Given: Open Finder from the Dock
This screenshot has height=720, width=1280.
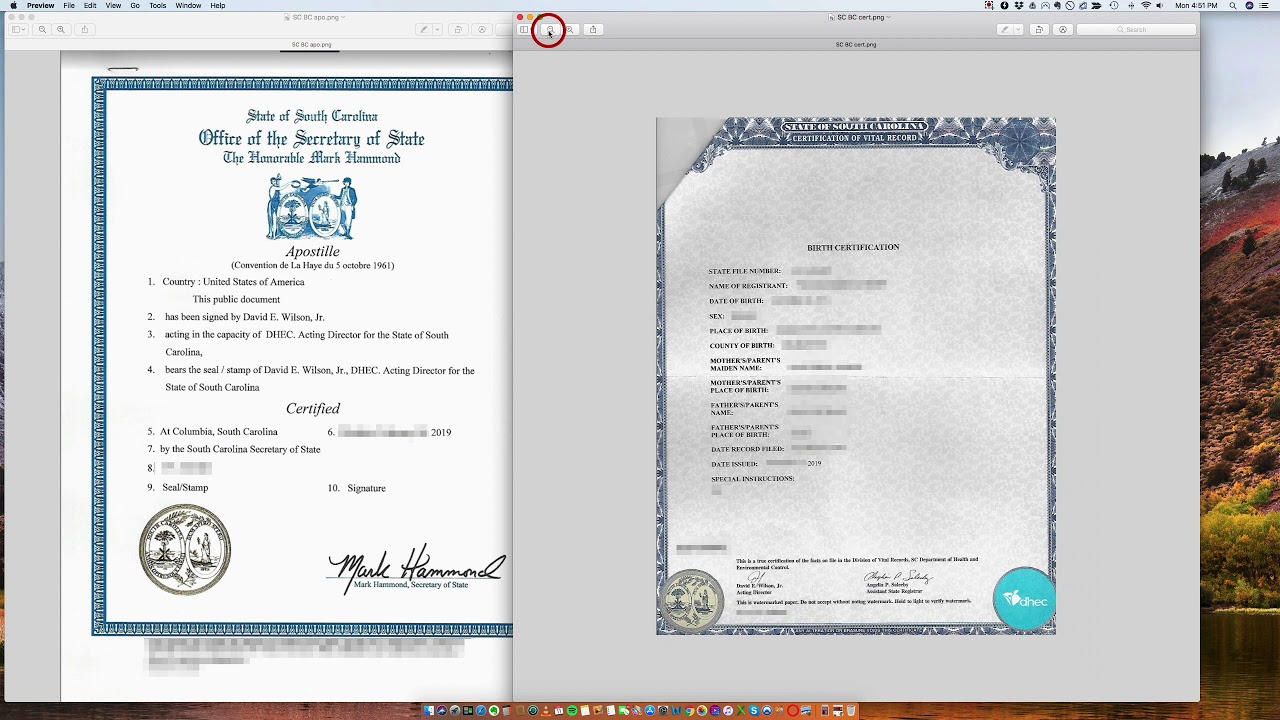Looking at the screenshot, I should 429,711.
